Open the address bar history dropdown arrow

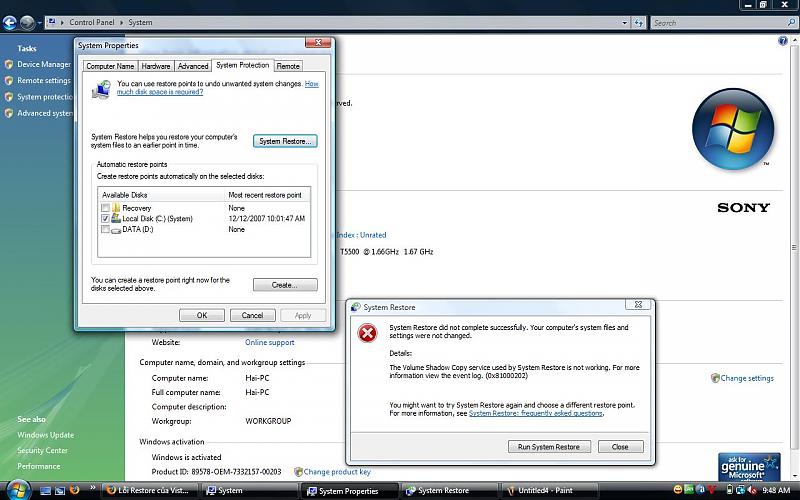click(x=624, y=22)
